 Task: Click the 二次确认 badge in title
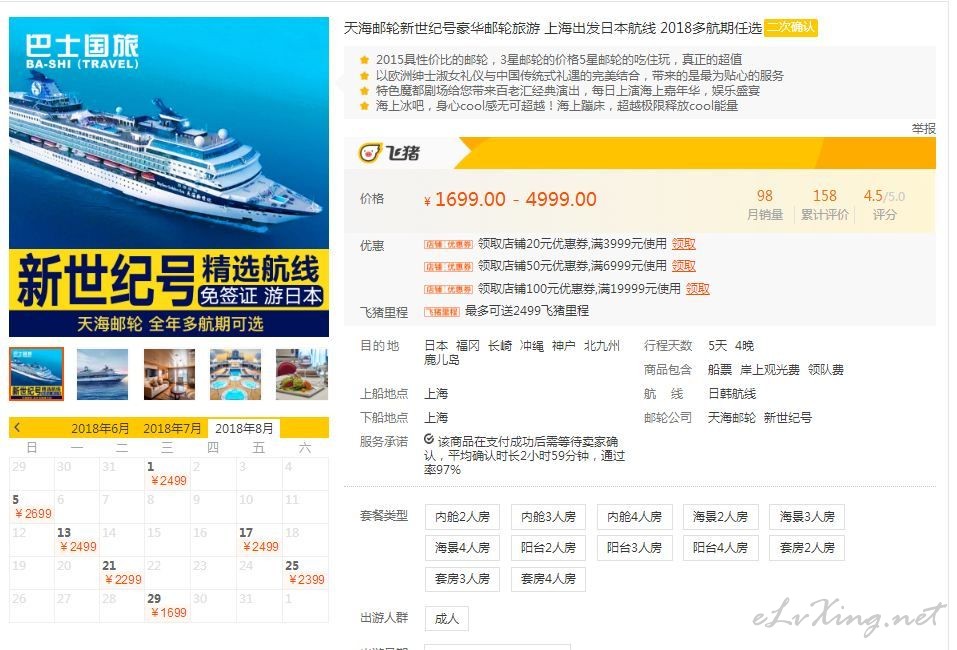click(790, 27)
